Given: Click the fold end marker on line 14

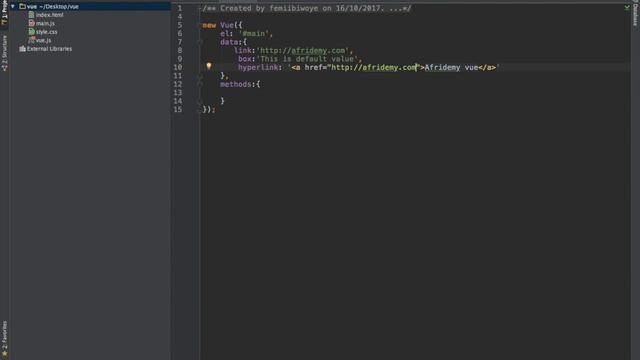Looking at the screenshot, I should 200,101.
